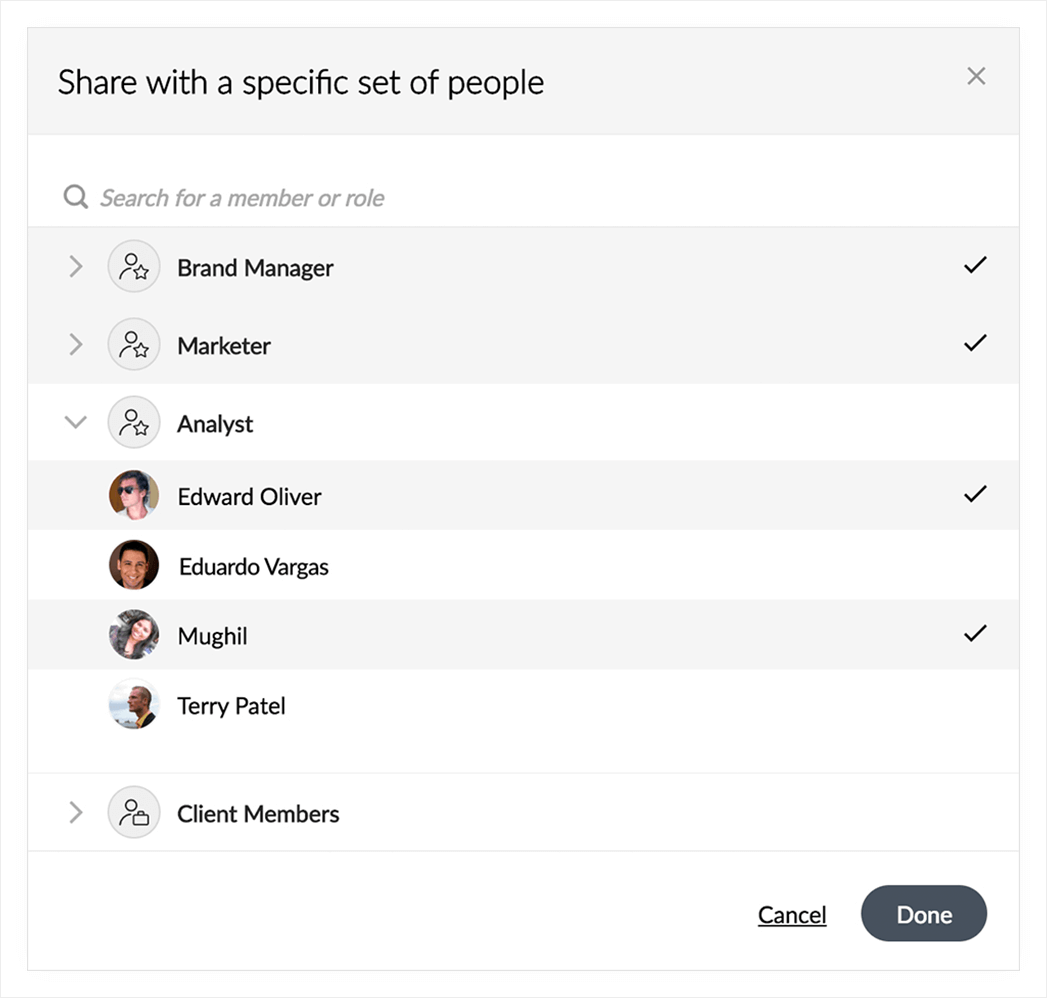This screenshot has width=1047, height=998.
Task: Click the search magnifier icon
Action: (x=75, y=197)
